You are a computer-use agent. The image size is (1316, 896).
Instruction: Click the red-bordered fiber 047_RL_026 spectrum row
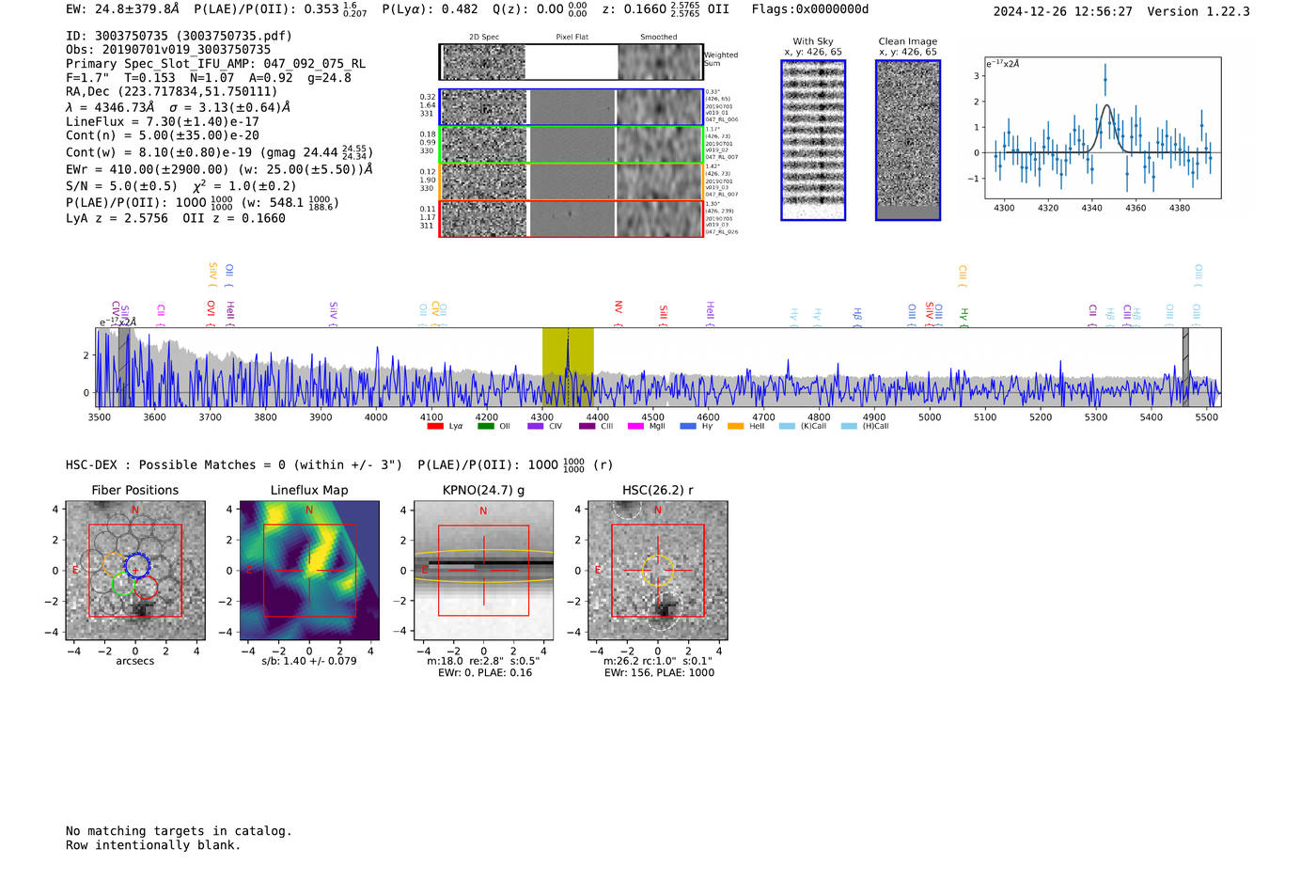point(571,219)
